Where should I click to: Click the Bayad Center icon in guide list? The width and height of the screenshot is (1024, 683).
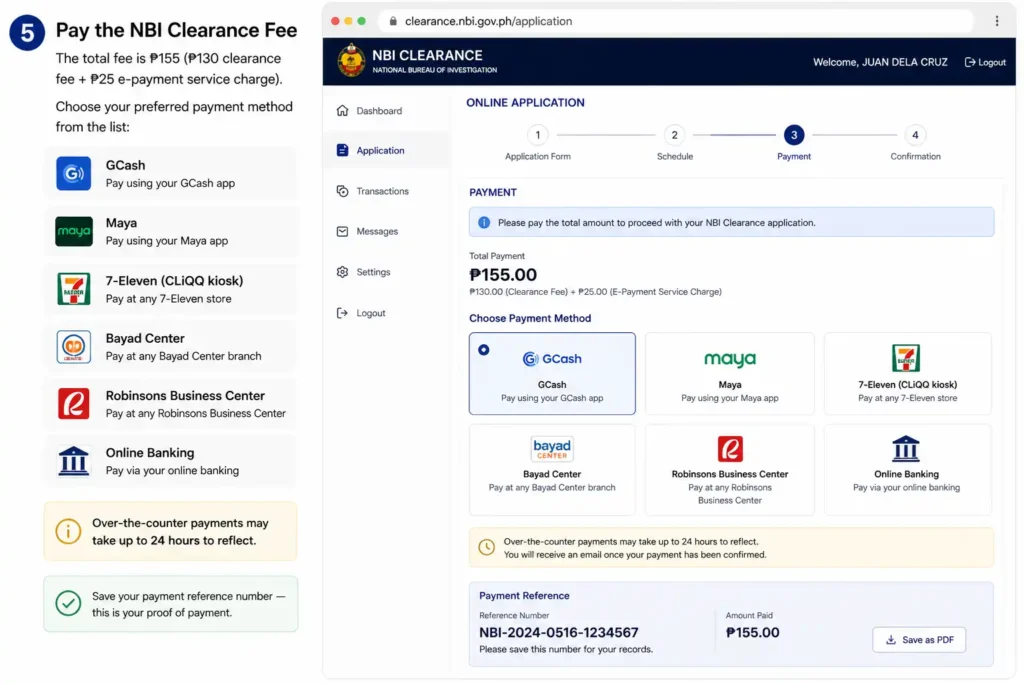[73, 346]
